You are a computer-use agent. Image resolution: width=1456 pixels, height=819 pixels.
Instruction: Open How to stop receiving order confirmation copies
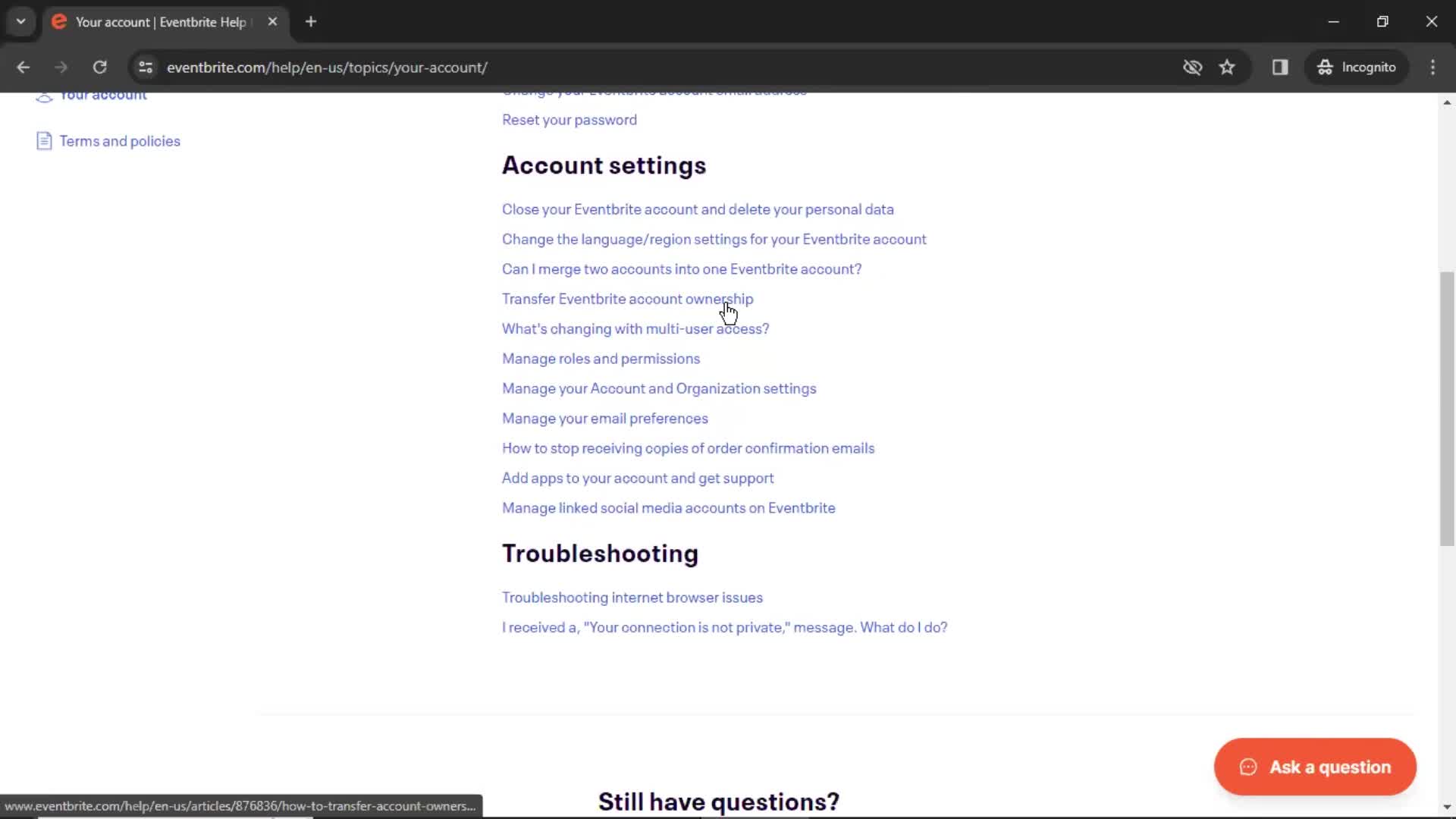(688, 448)
